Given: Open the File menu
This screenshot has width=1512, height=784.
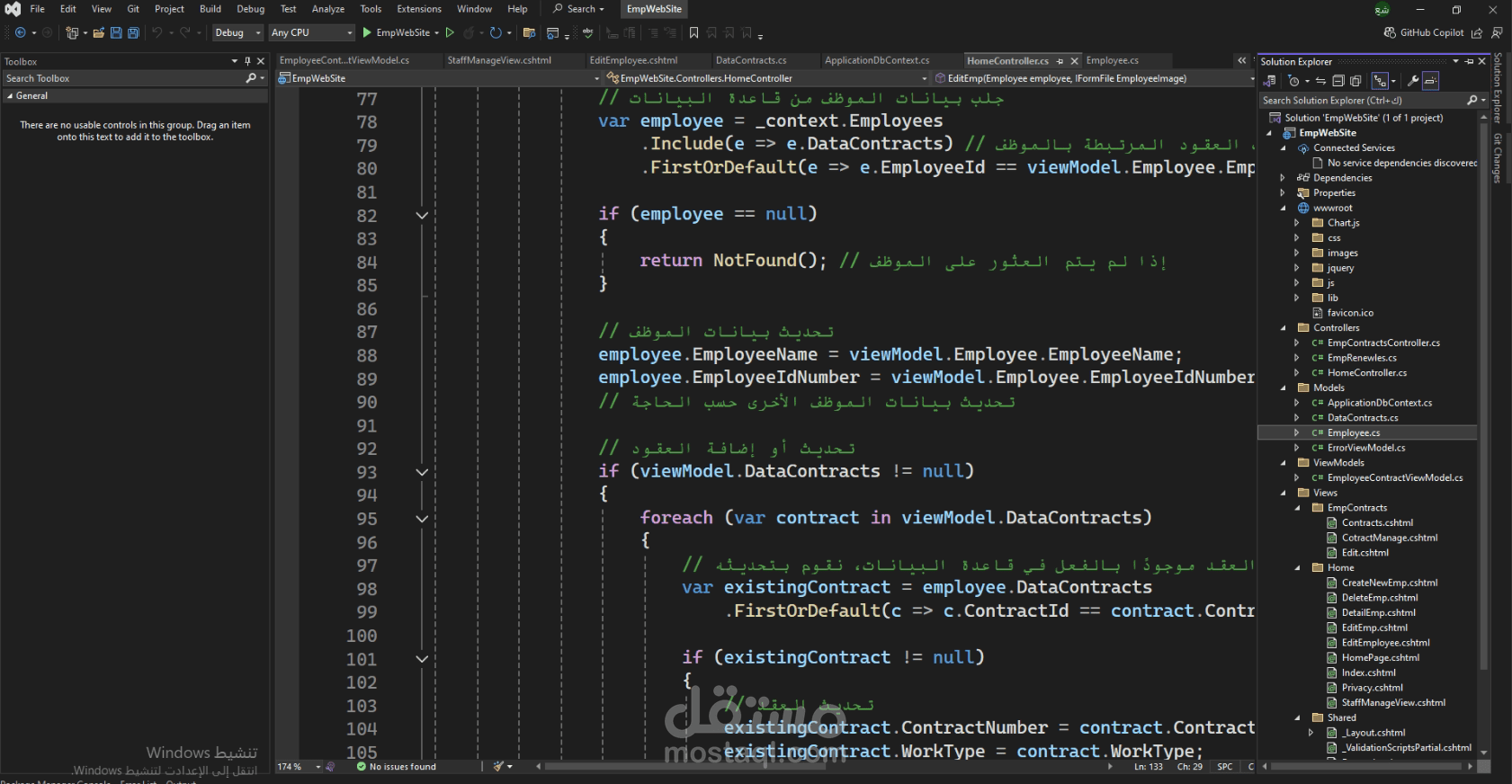Looking at the screenshot, I should [37, 9].
